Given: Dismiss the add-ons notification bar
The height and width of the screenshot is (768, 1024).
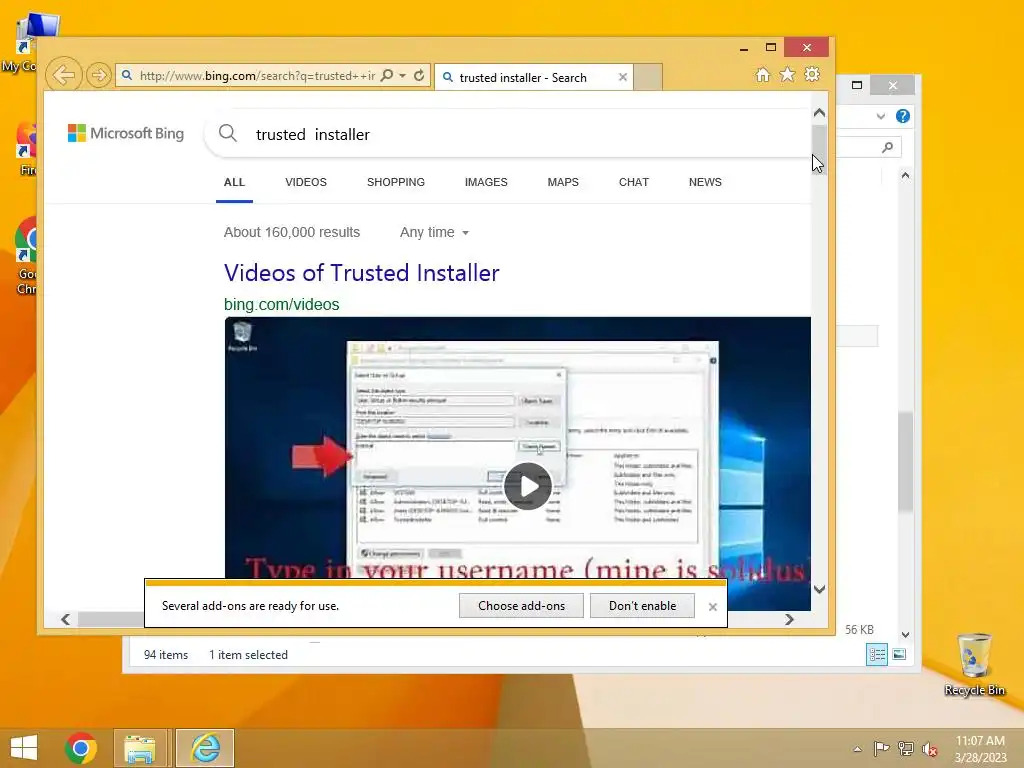Looking at the screenshot, I should point(712,607).
